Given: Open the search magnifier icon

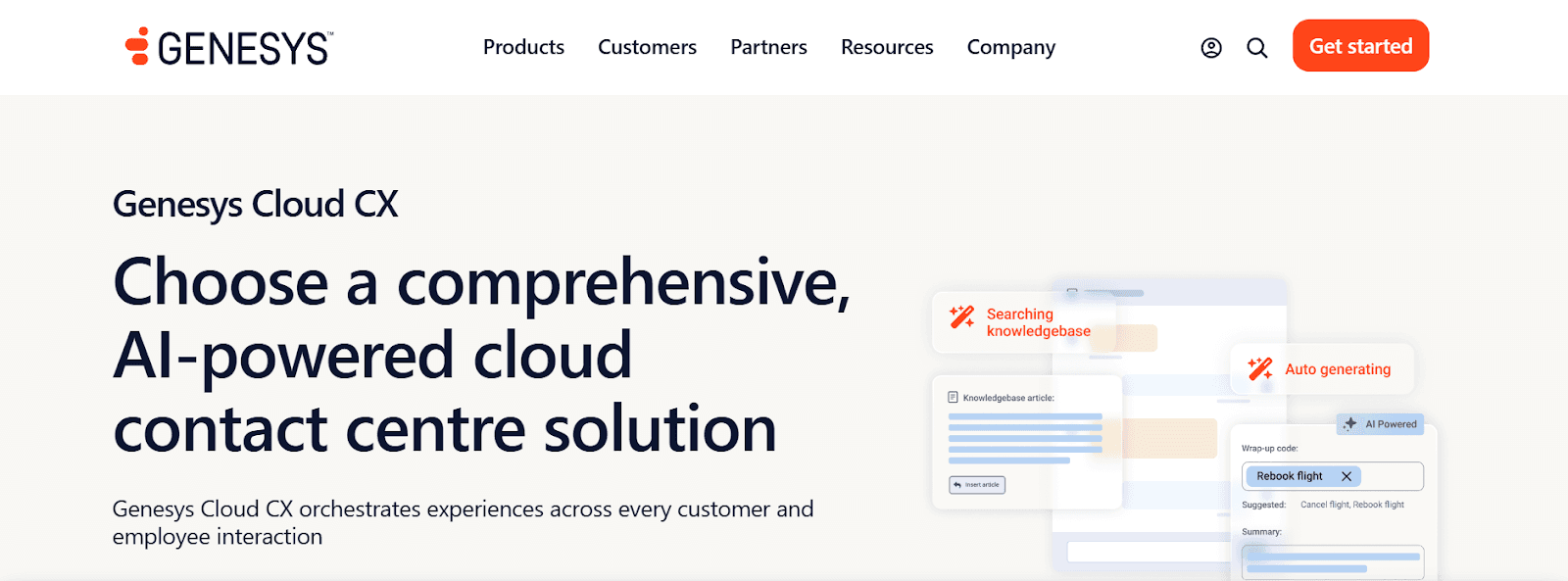Looking at the screenshot, I should [1257, 48].
